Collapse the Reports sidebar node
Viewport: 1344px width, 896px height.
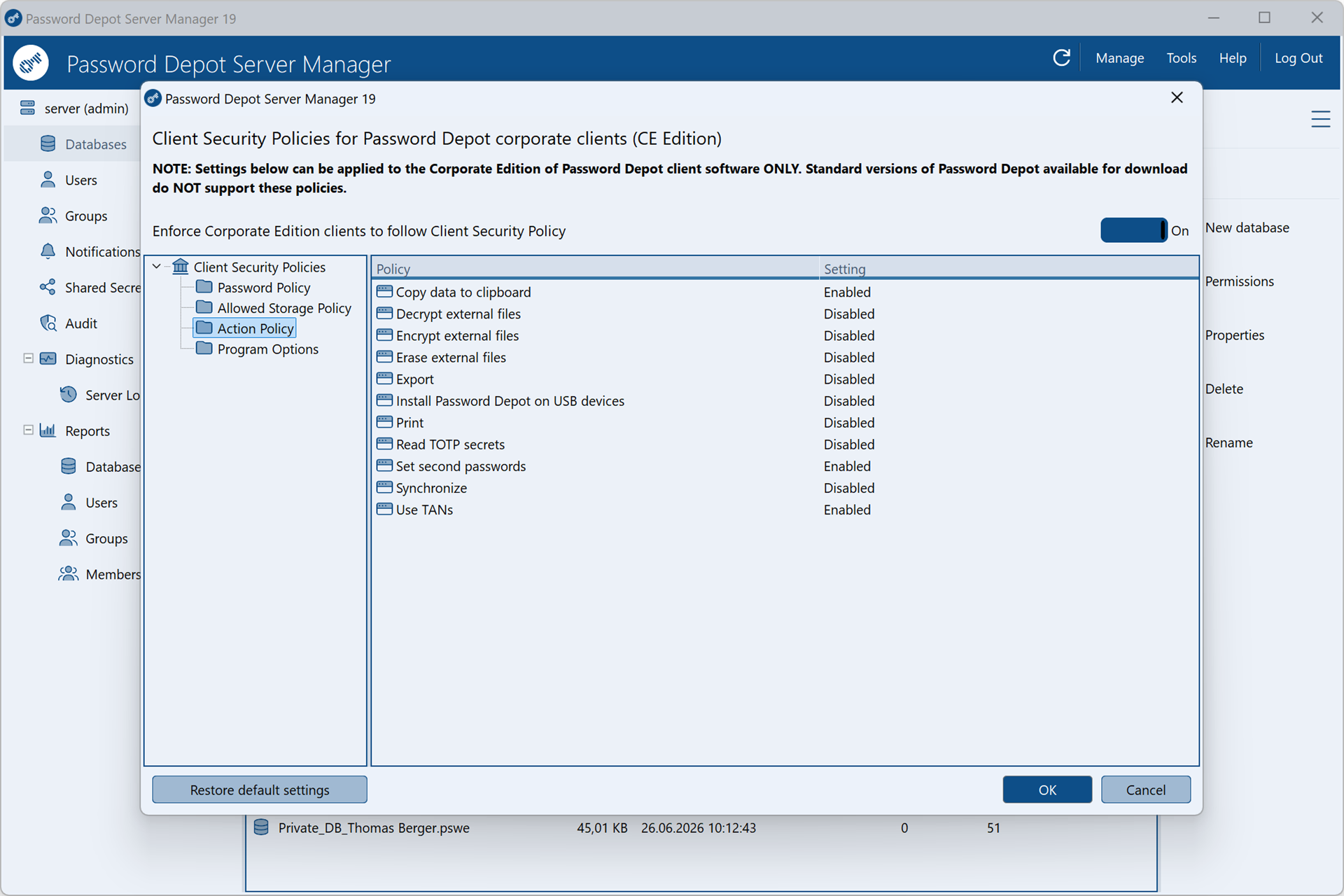coord(28,430)
